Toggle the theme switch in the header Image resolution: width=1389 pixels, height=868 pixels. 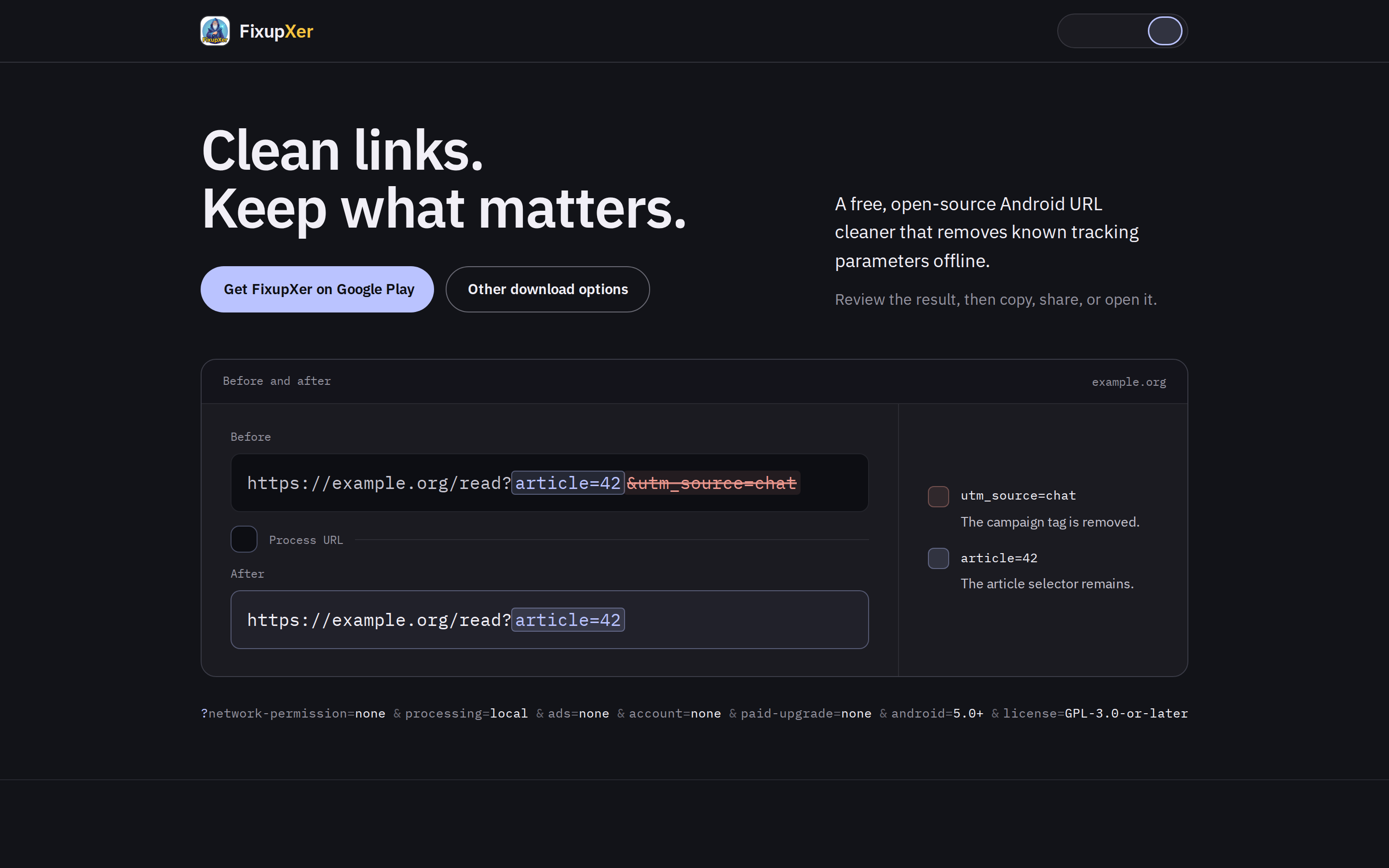click(x=1122, y=31)
